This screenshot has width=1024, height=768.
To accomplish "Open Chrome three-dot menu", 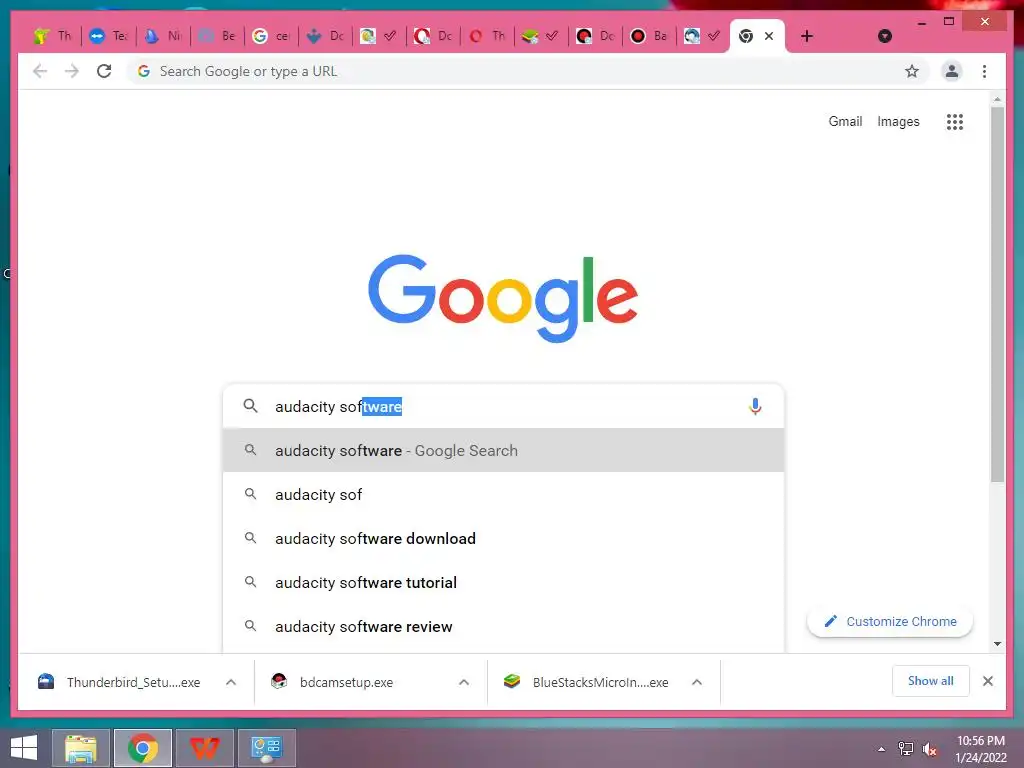I will [984, 71].
